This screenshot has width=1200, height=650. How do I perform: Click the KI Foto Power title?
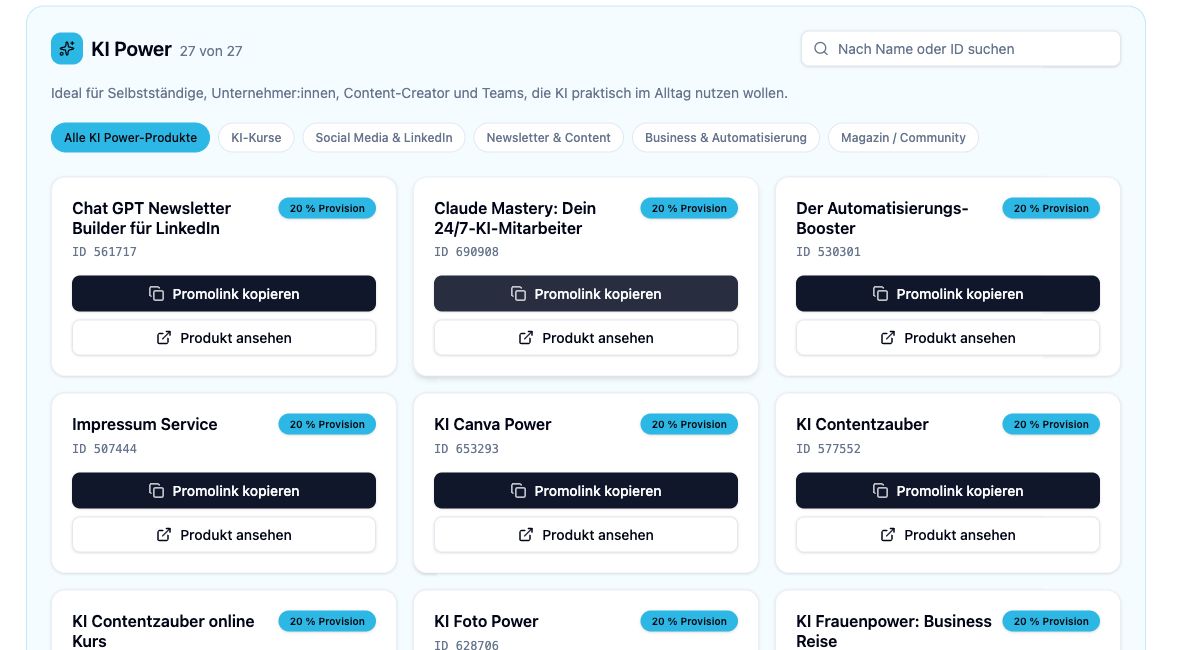[x=486, y=621]
